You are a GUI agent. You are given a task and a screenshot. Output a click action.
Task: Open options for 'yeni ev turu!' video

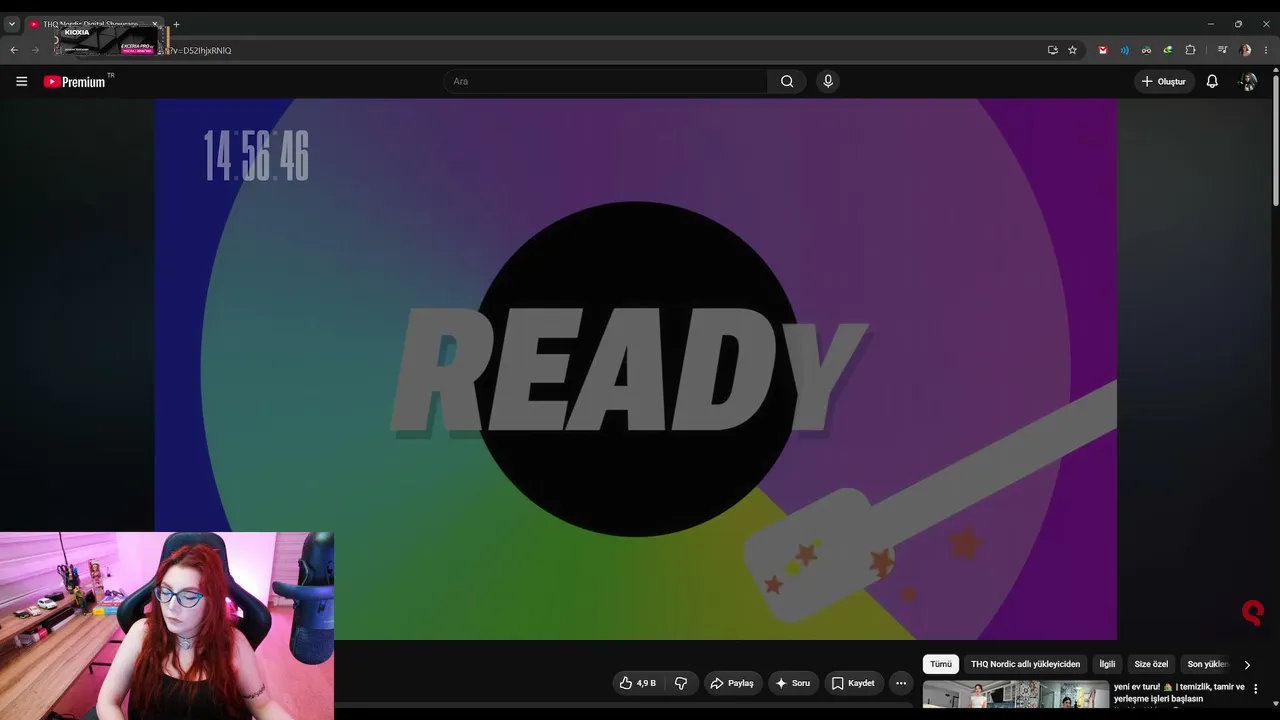pos(1256,689)
